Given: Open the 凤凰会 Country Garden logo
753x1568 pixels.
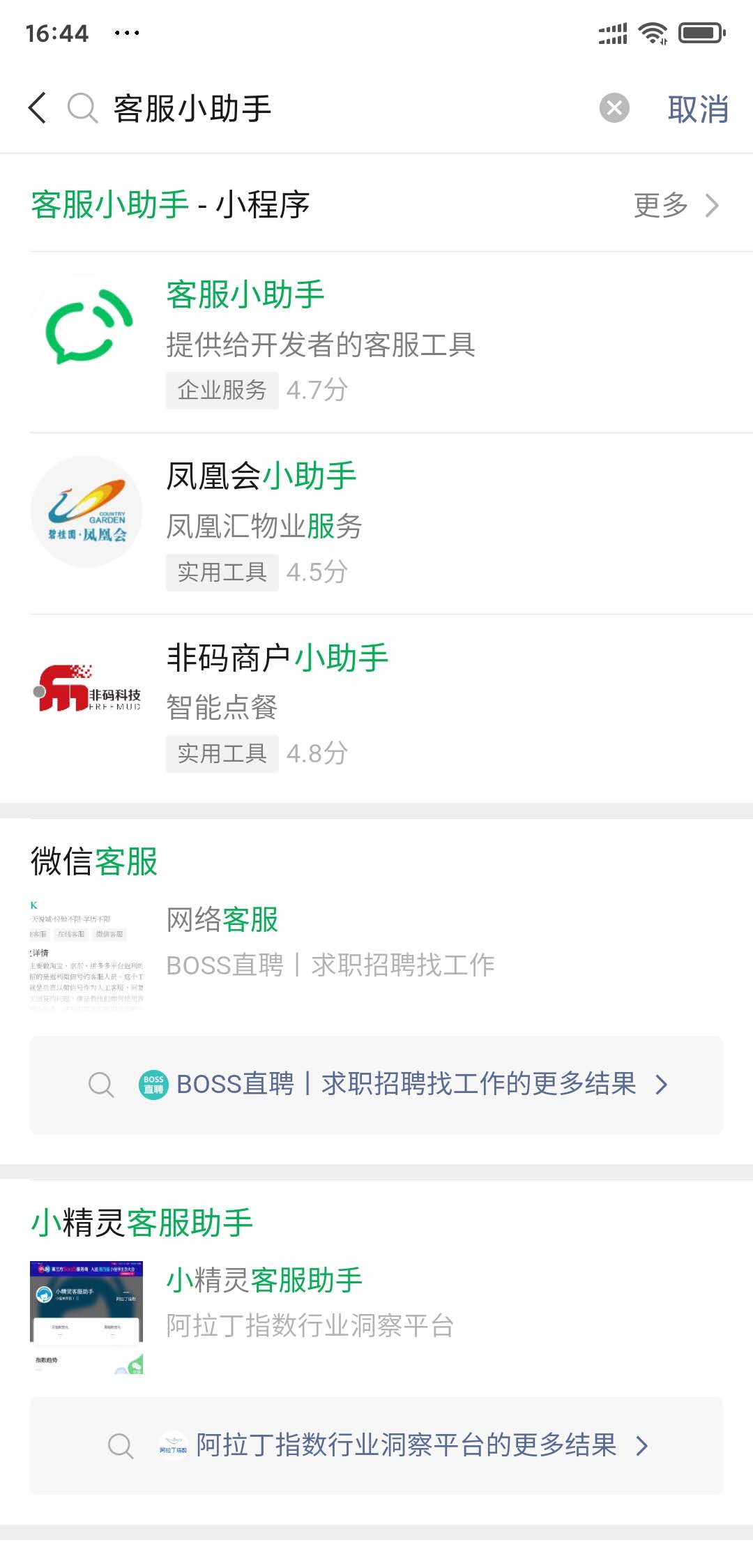Looking at the screenshot, I should pos(87,511).
